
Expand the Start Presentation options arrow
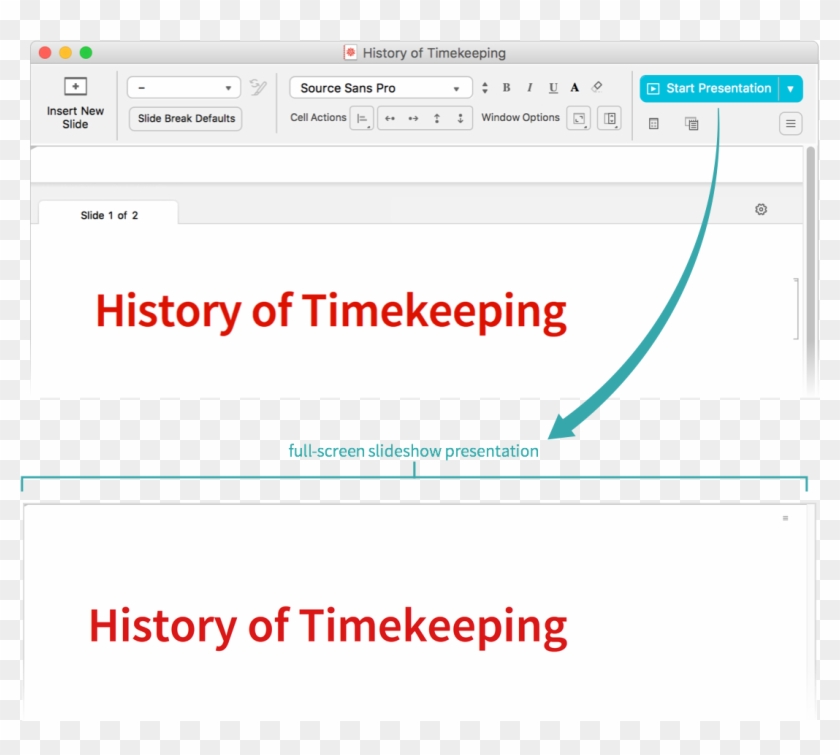(790, 88)
